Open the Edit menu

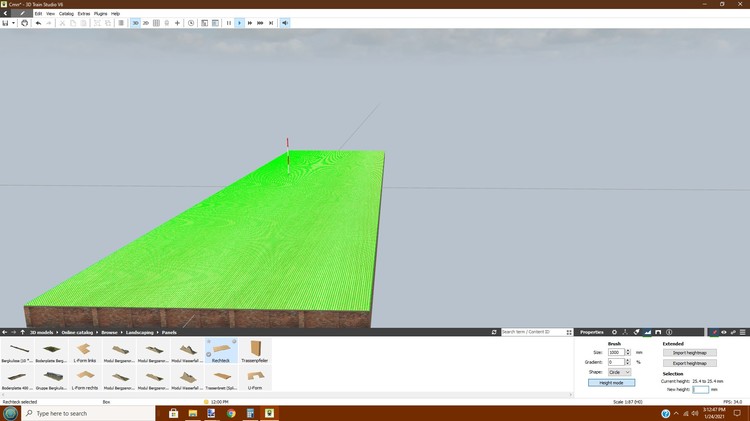[38, 13]
